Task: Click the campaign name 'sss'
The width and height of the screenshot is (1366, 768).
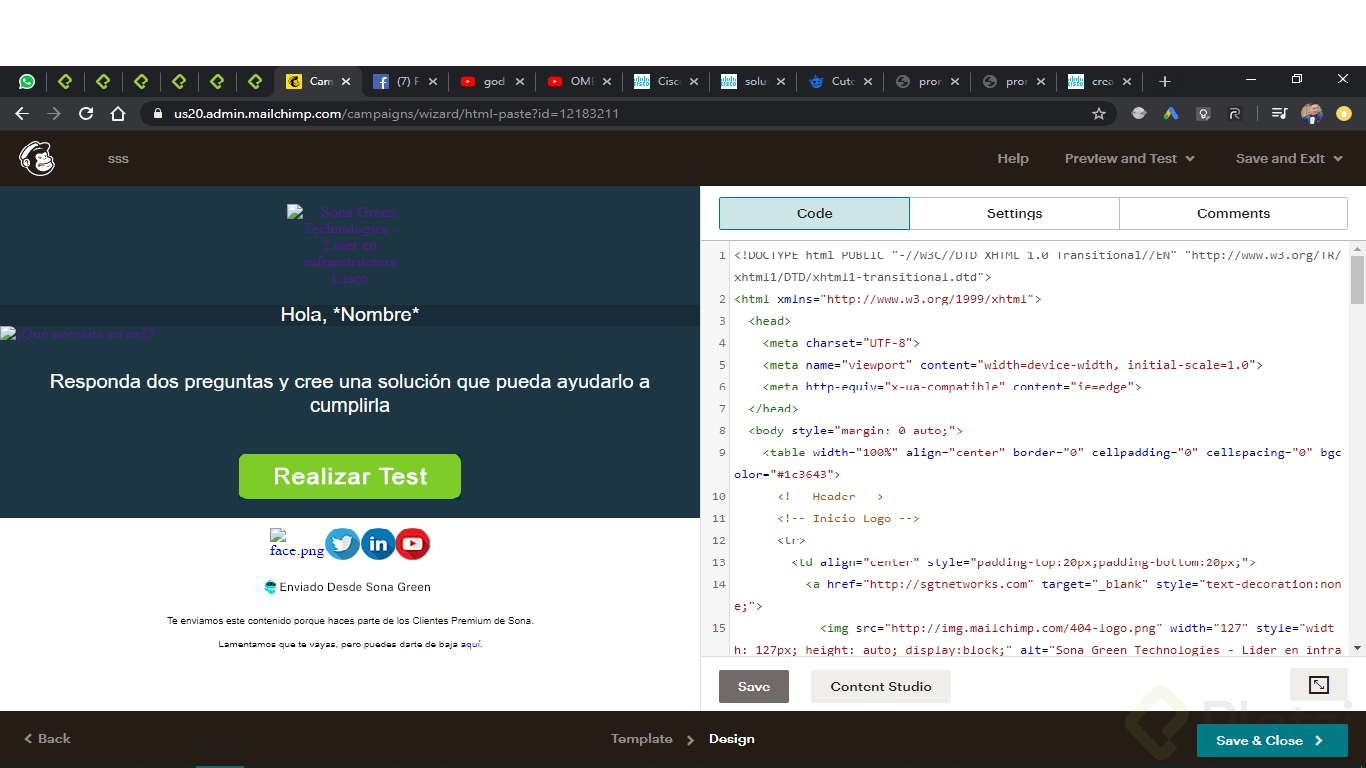Action: [118, 158]
